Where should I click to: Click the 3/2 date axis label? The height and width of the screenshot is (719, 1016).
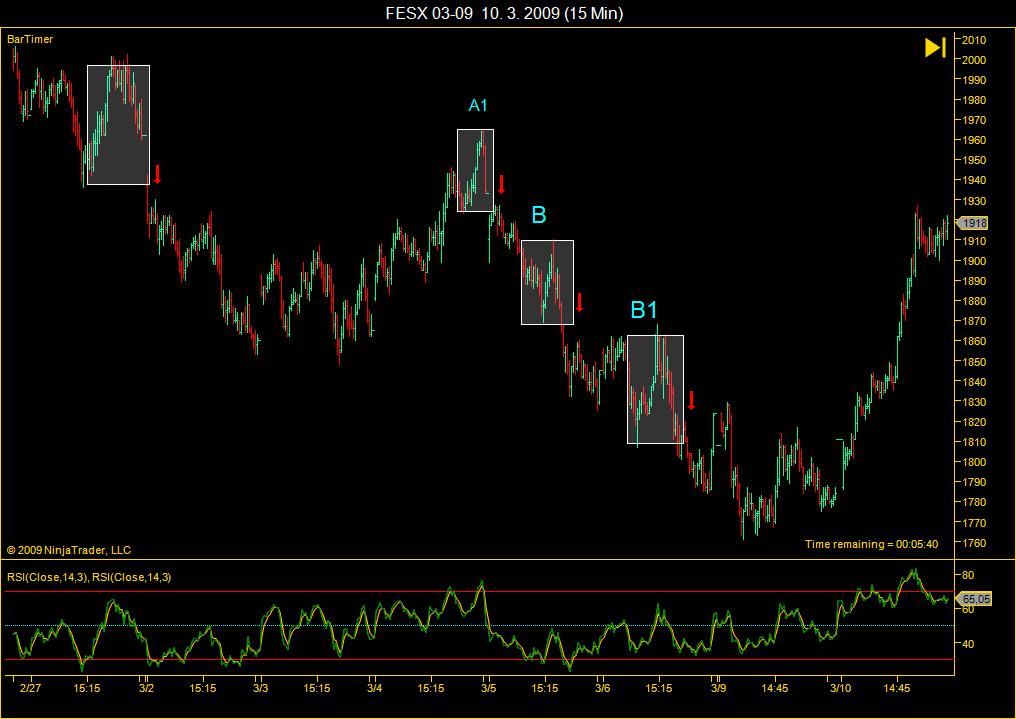pyautogui.click(x=146, y=688)
